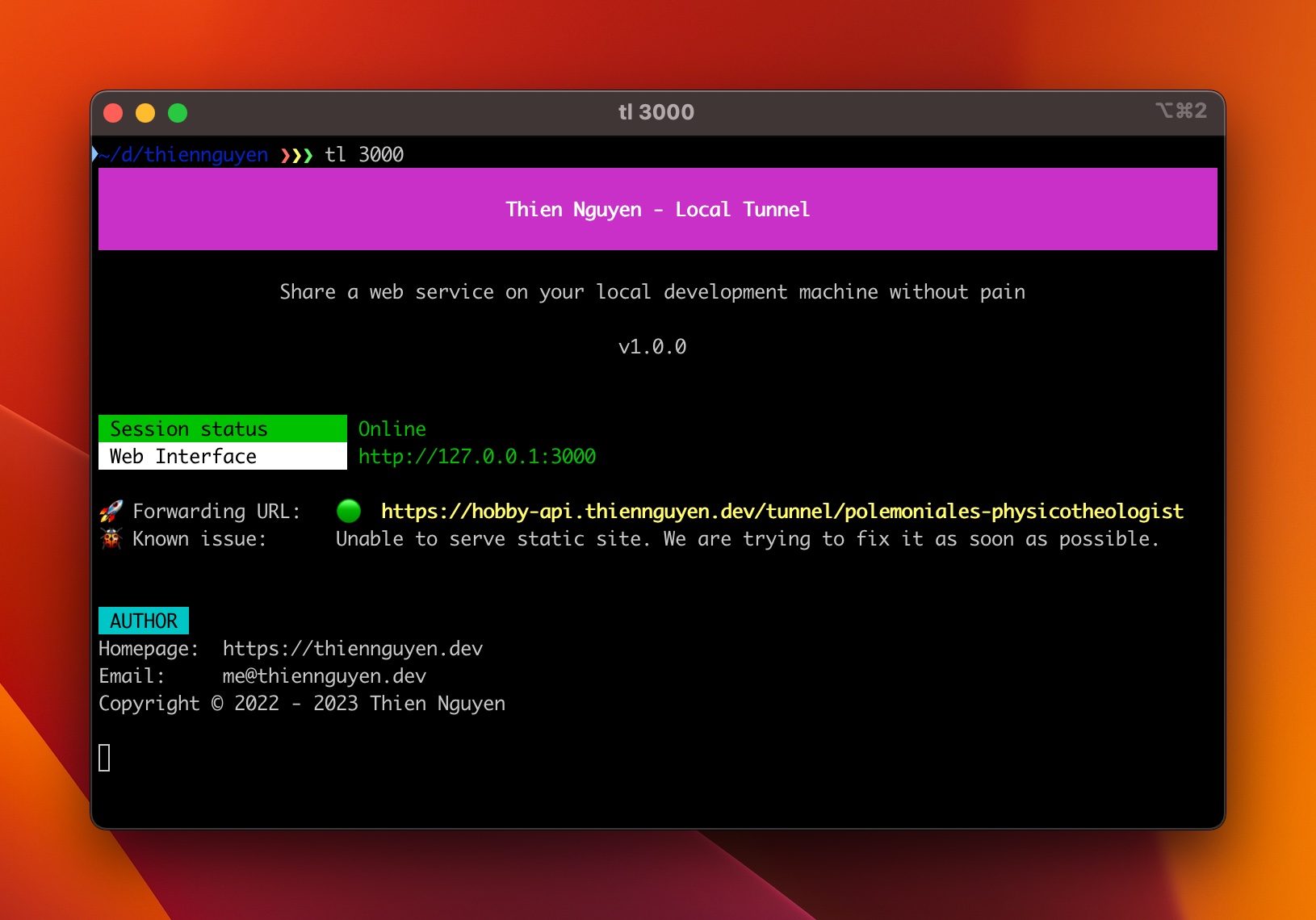
Task: Click the ~/d/thiennguyen path in the prompt
Action: pos(184,155)
